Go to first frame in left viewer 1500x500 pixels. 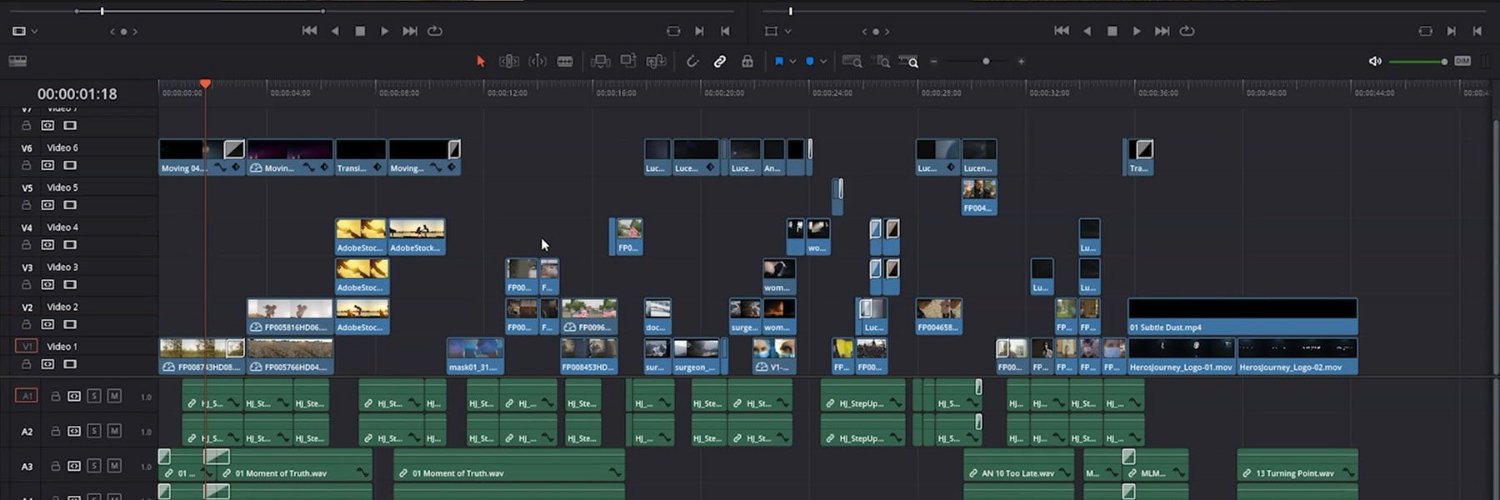(310, 31)
